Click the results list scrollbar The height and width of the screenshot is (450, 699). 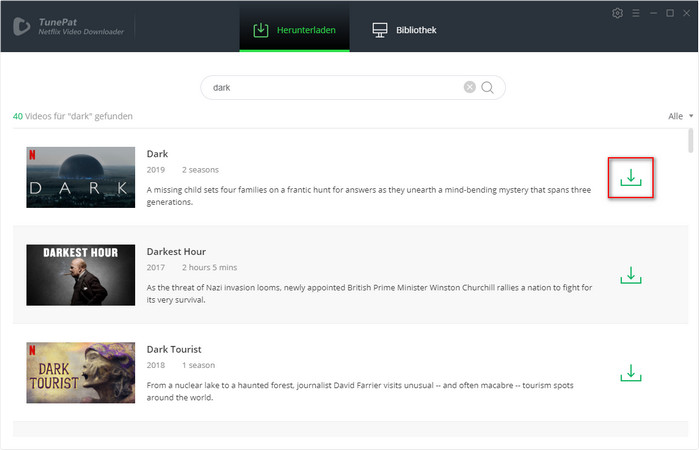click(691, 140)
